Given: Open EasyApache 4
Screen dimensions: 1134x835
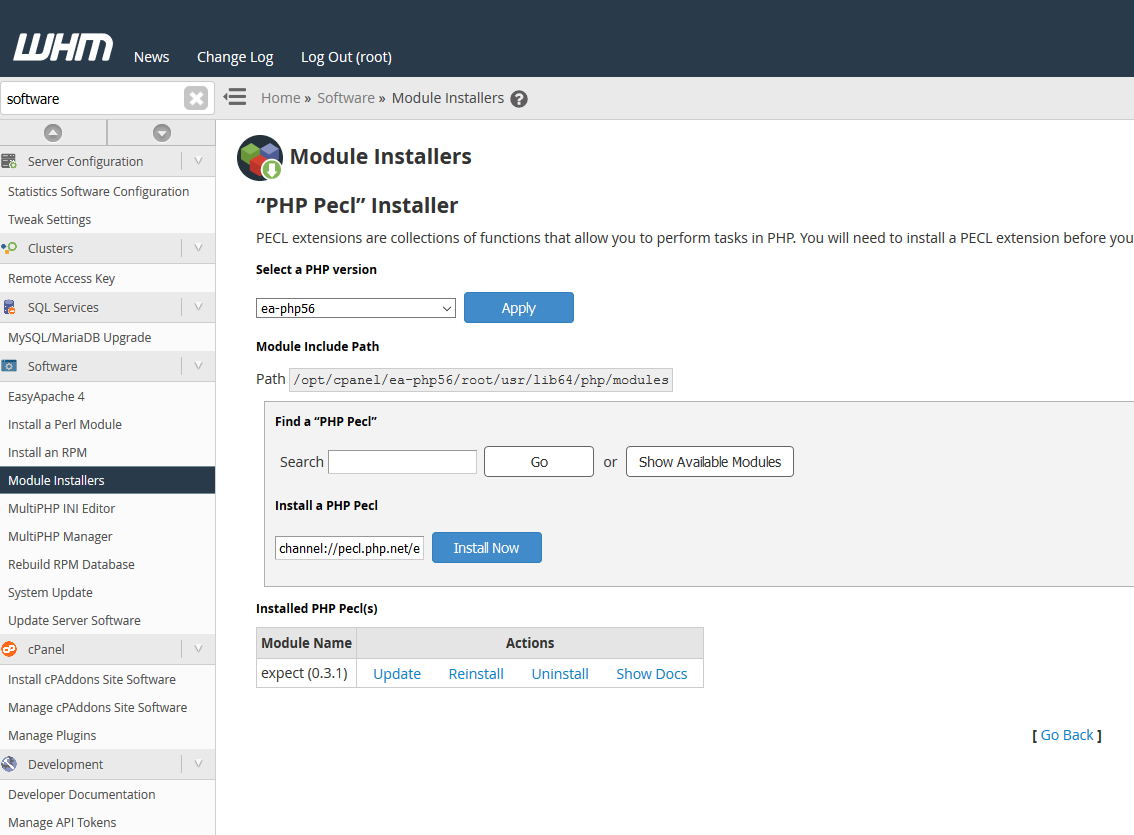Looking at the screenshot, I should coord(46,396).
